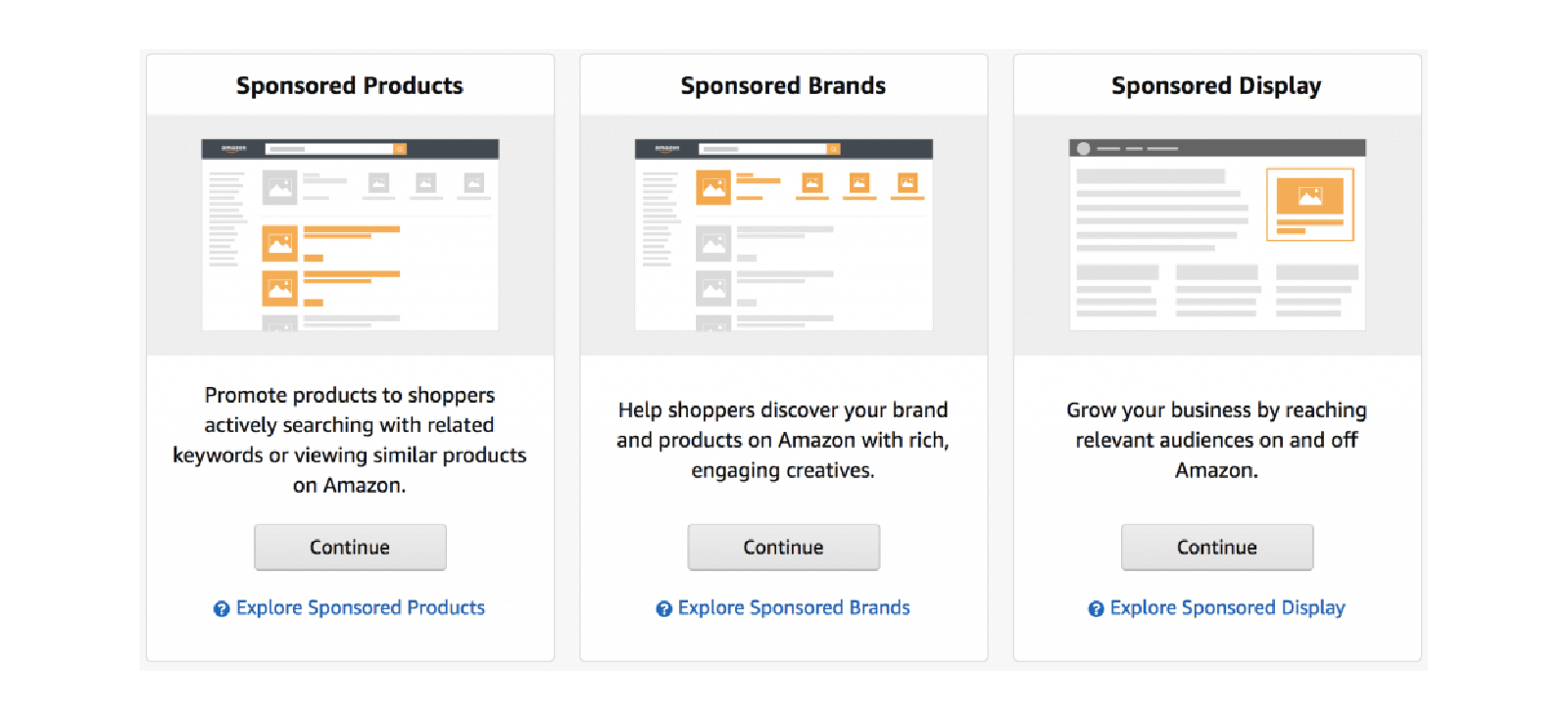Select the Sponsored Display preview illustration
Viewport: 1568px width, 720px height.
1216,235
